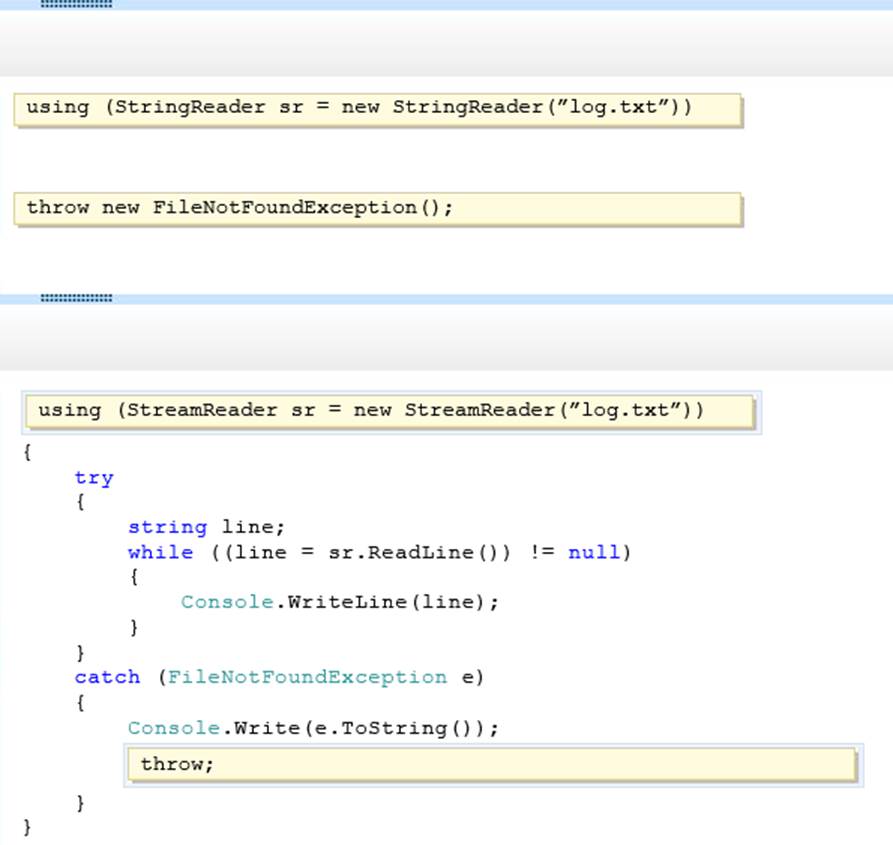This screenshot has width=893, height=845.
Task: Click the Console.WriteLine(line) statement
Action: 339,602
